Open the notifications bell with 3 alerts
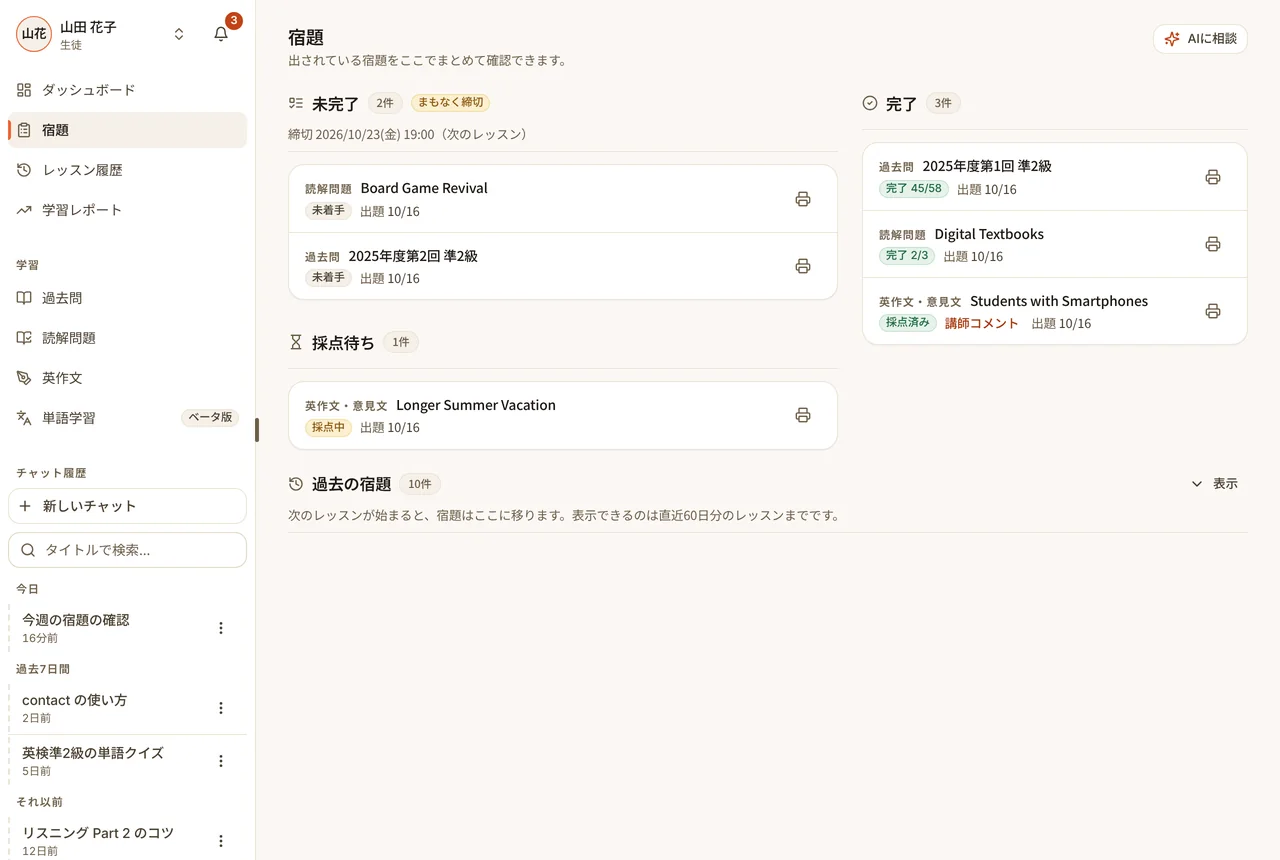1280x860 pixels. 221,34
